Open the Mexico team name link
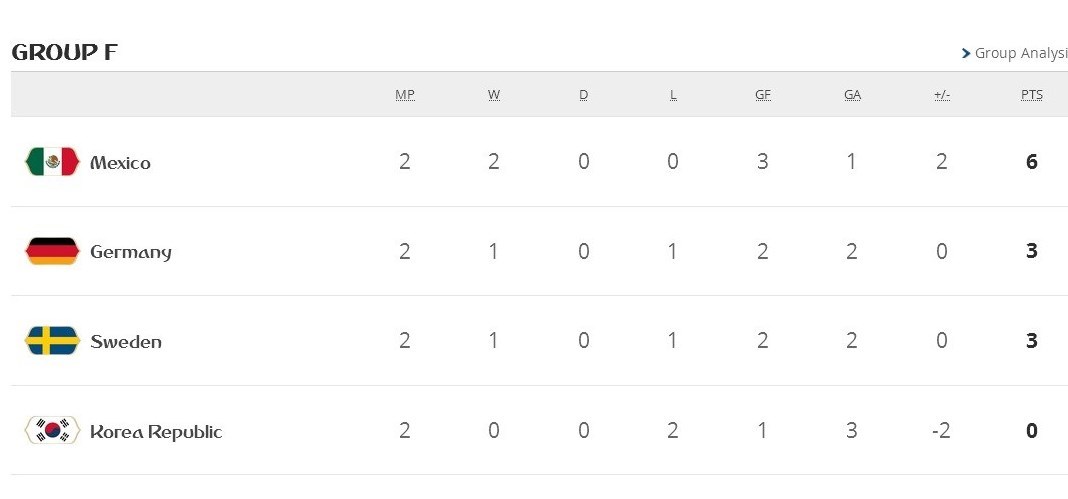Image resolution: width=1068 pixels, height=499 pixels. 120,163
